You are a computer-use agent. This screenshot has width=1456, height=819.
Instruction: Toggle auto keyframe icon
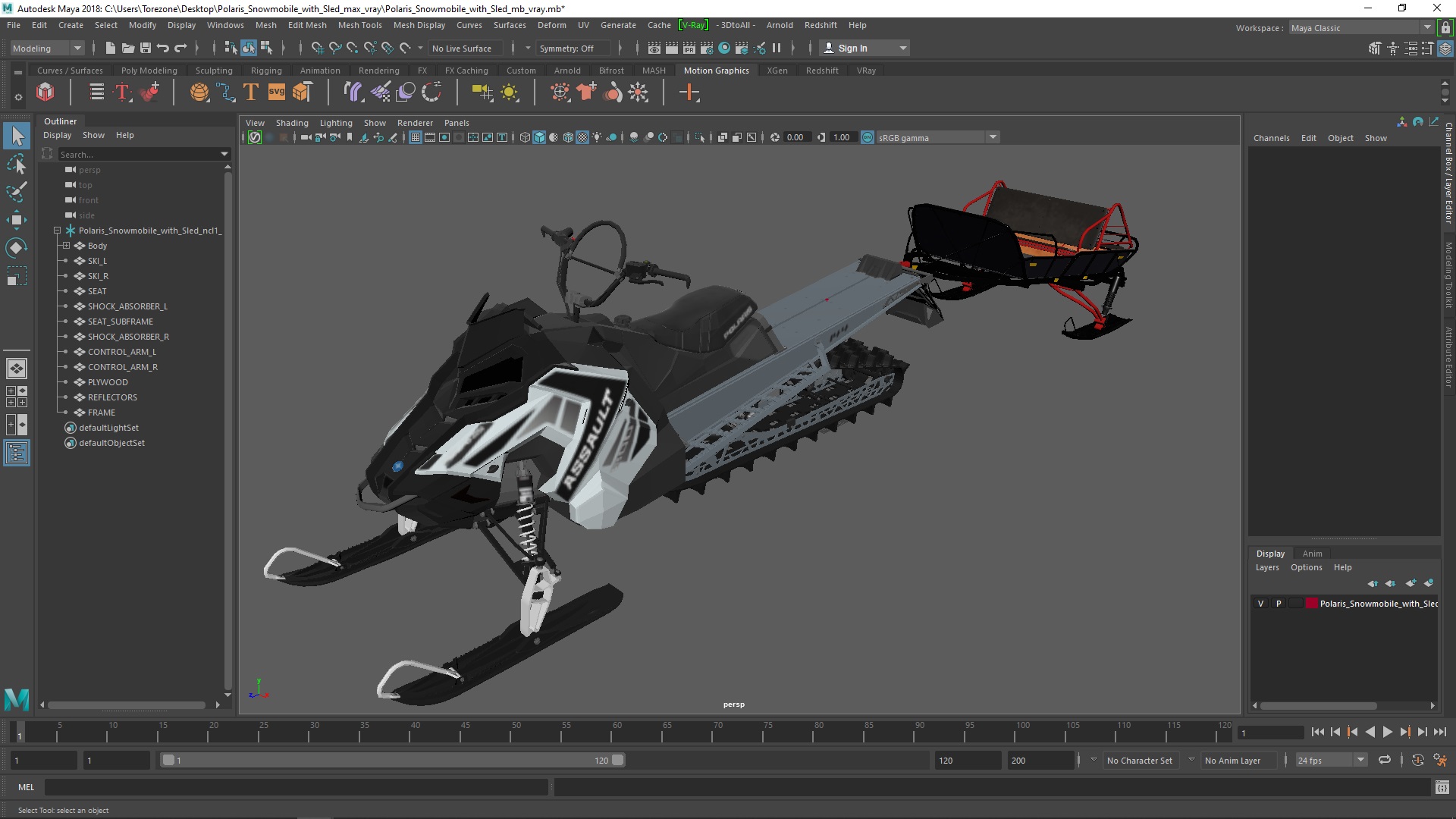pyautogui.click(x=1417, y=760)
